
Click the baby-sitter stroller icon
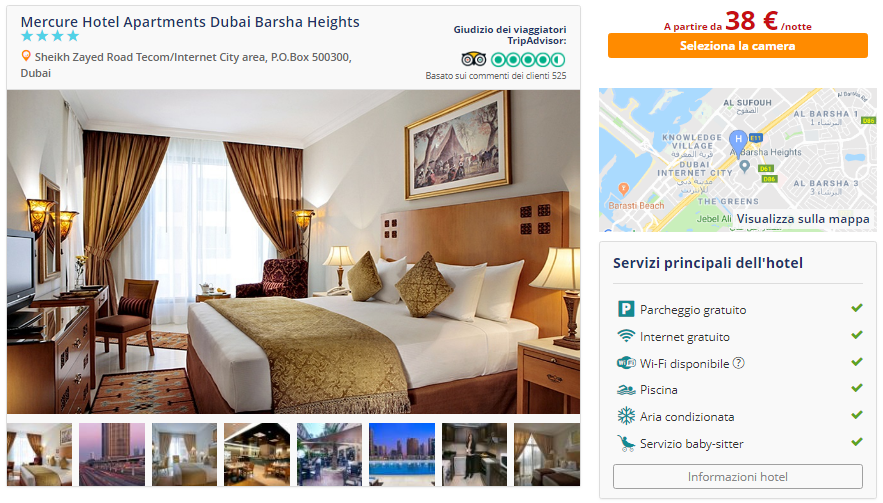click(x=626, y=443)
